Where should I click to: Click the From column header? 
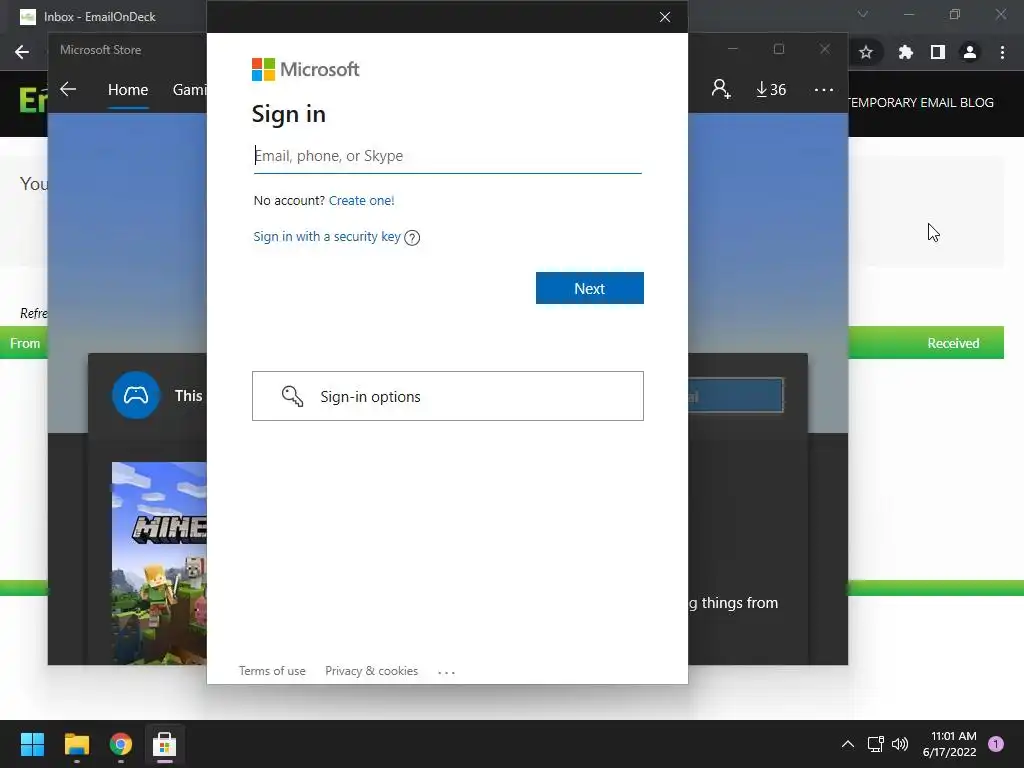25,344
